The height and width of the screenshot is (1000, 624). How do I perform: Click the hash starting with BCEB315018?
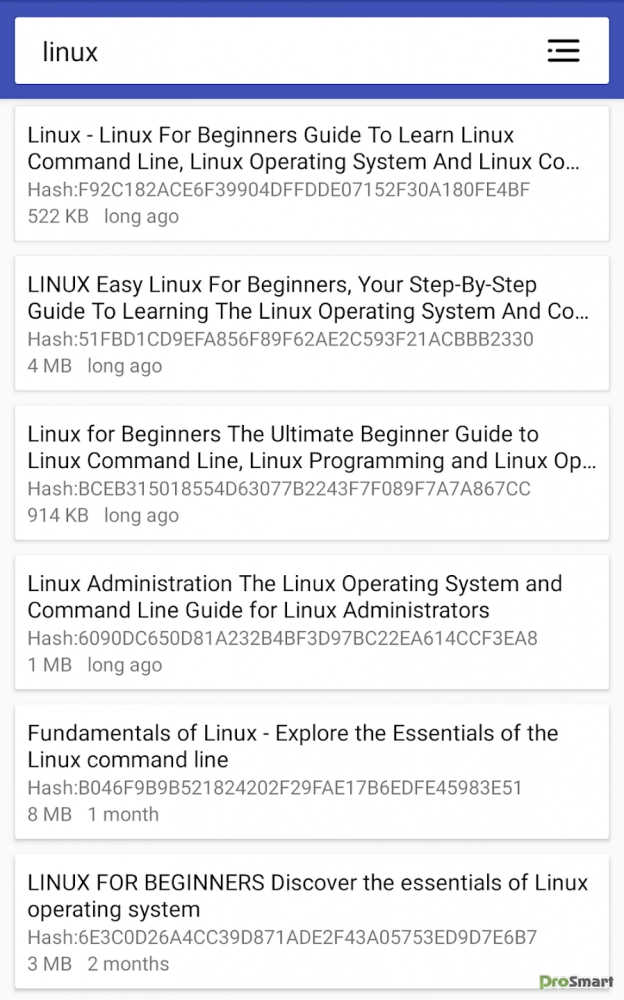point(279,489)
